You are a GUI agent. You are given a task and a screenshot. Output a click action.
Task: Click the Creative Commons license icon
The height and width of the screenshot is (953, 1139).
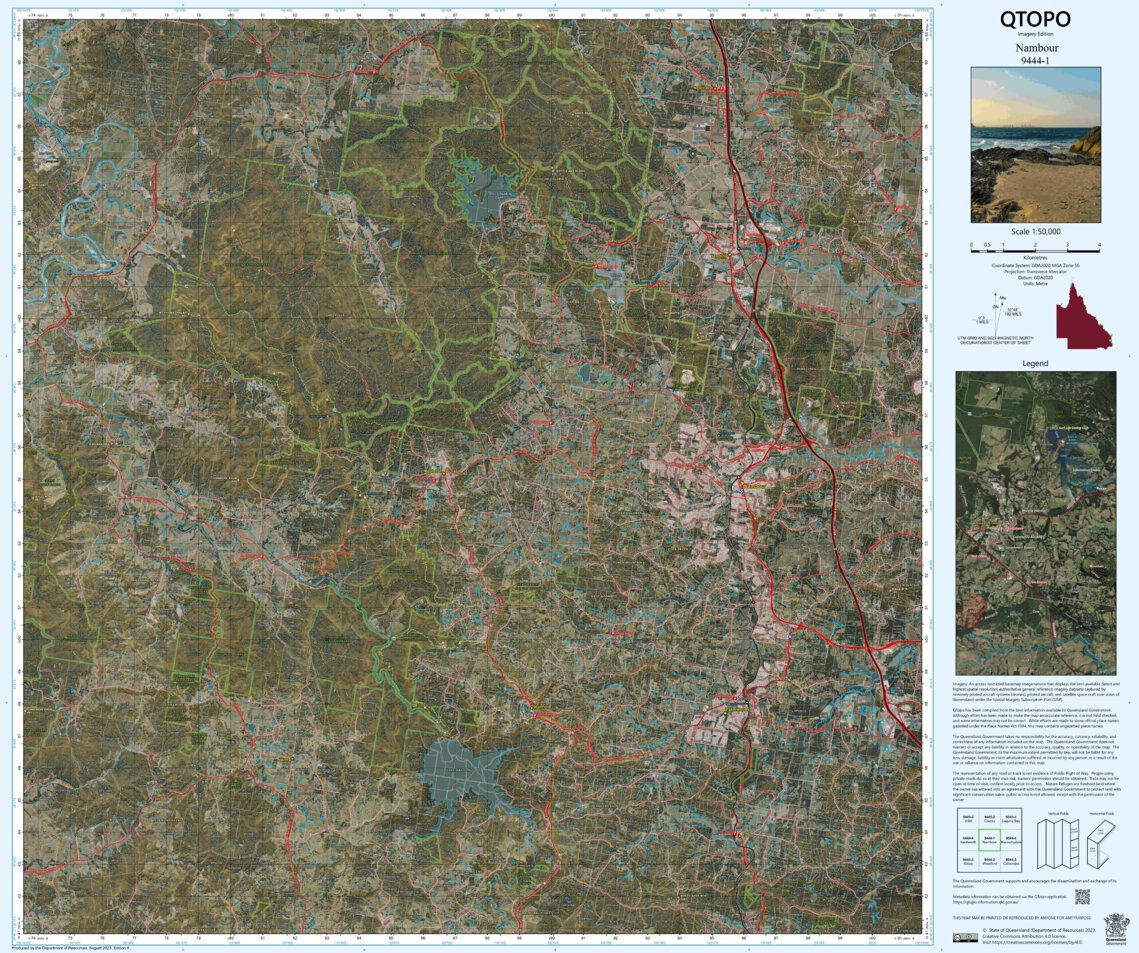pyautogui.click(x=966, y=938)
